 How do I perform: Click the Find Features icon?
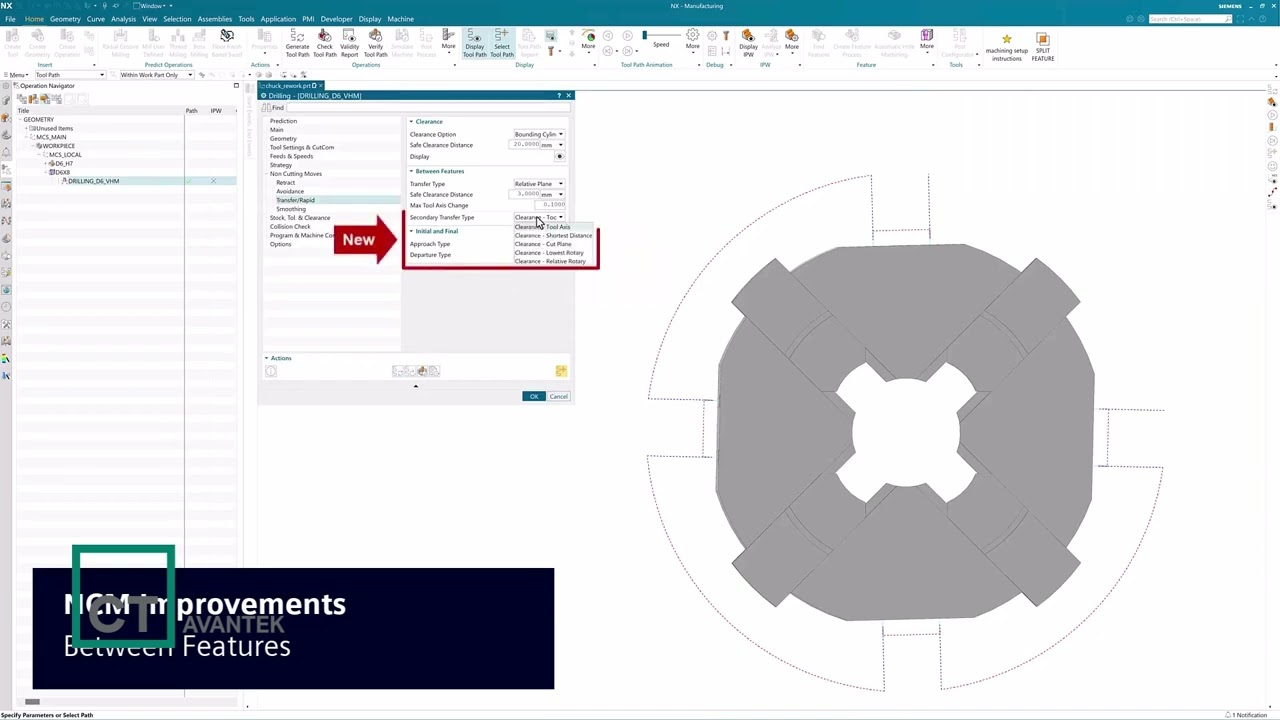tap(818, 37)
